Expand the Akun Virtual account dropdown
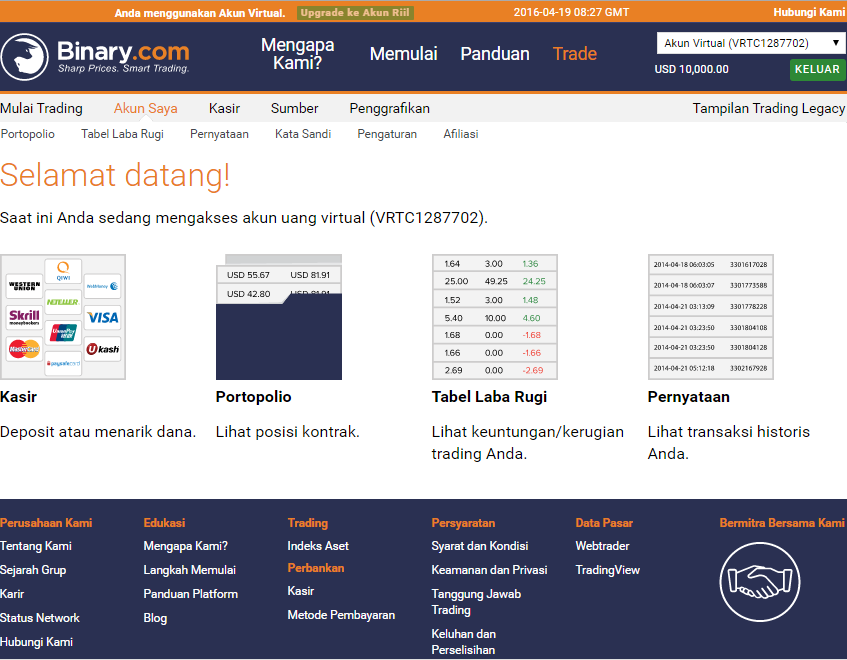The height and width of the screenshot is (660, 847). (x=751, y=43)
